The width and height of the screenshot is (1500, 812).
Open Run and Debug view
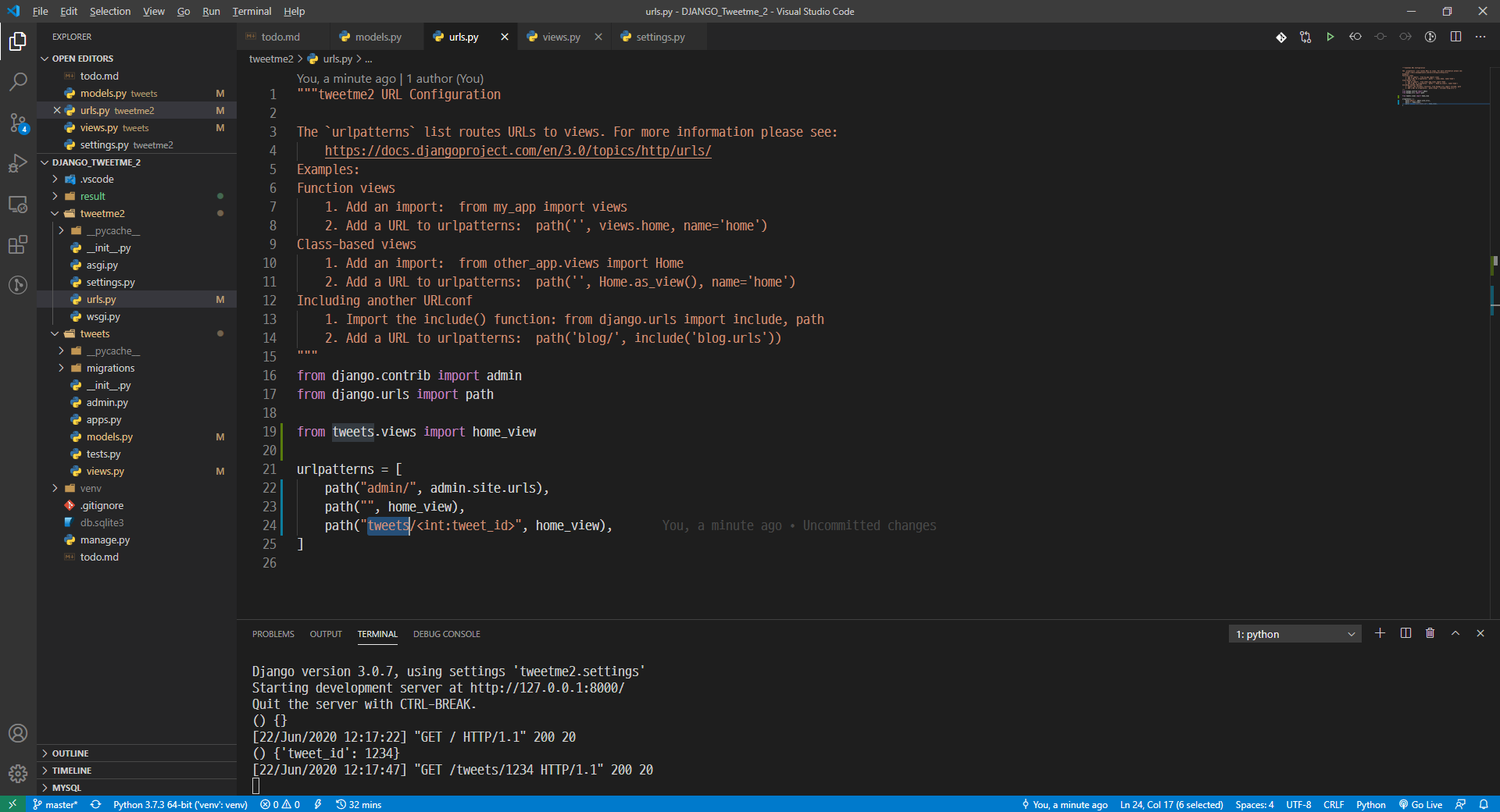coord(18,163)
